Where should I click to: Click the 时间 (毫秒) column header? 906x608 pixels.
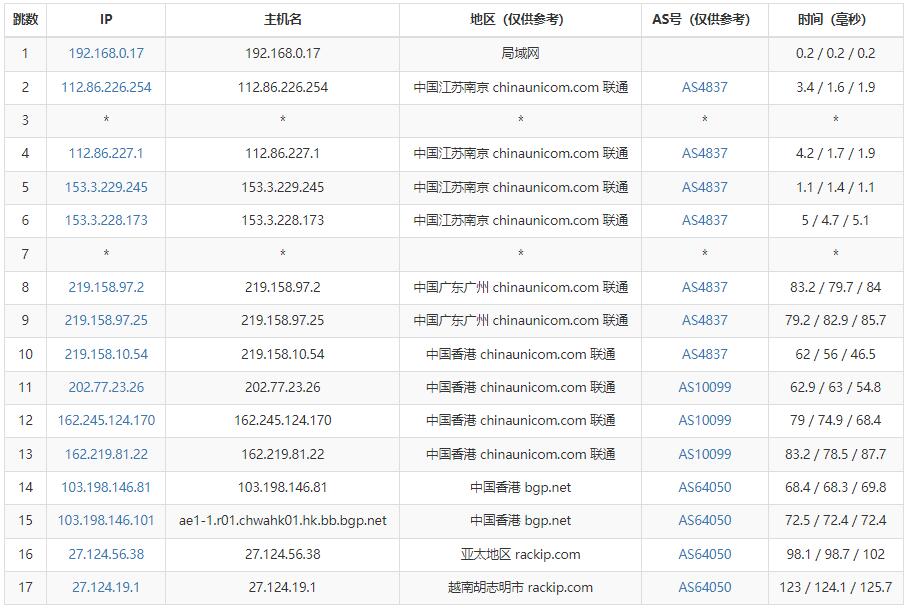(x=835, y=19)
